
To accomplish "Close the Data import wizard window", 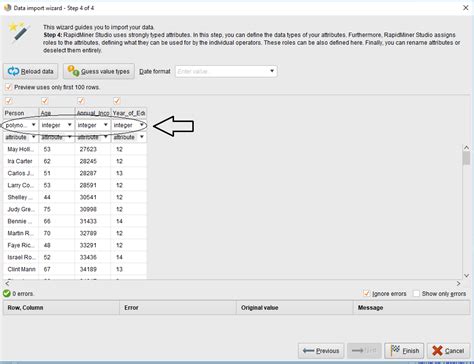I will [x=466, y=8].
